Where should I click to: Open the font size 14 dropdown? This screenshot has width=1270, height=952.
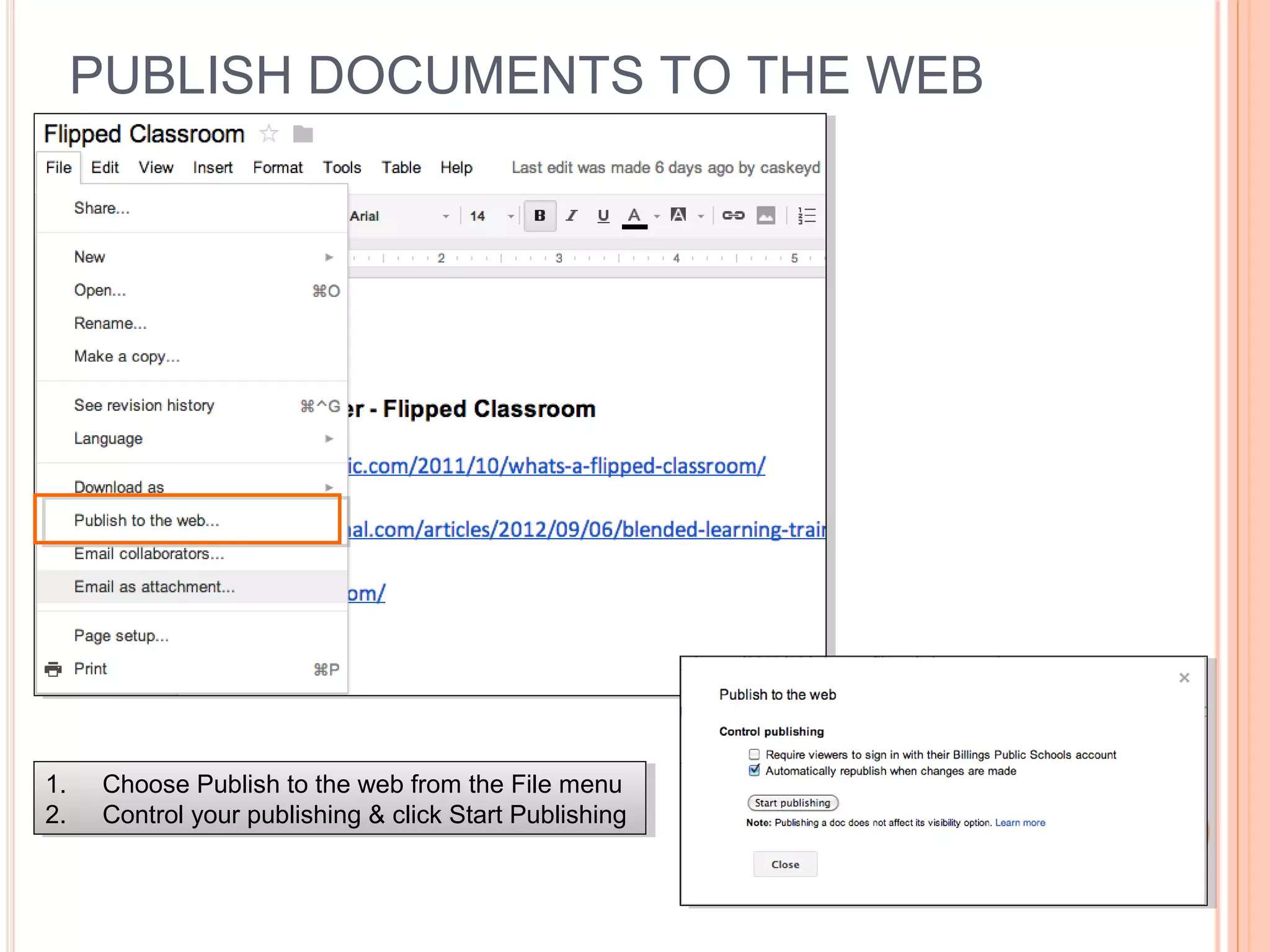[x=492, y=216]
